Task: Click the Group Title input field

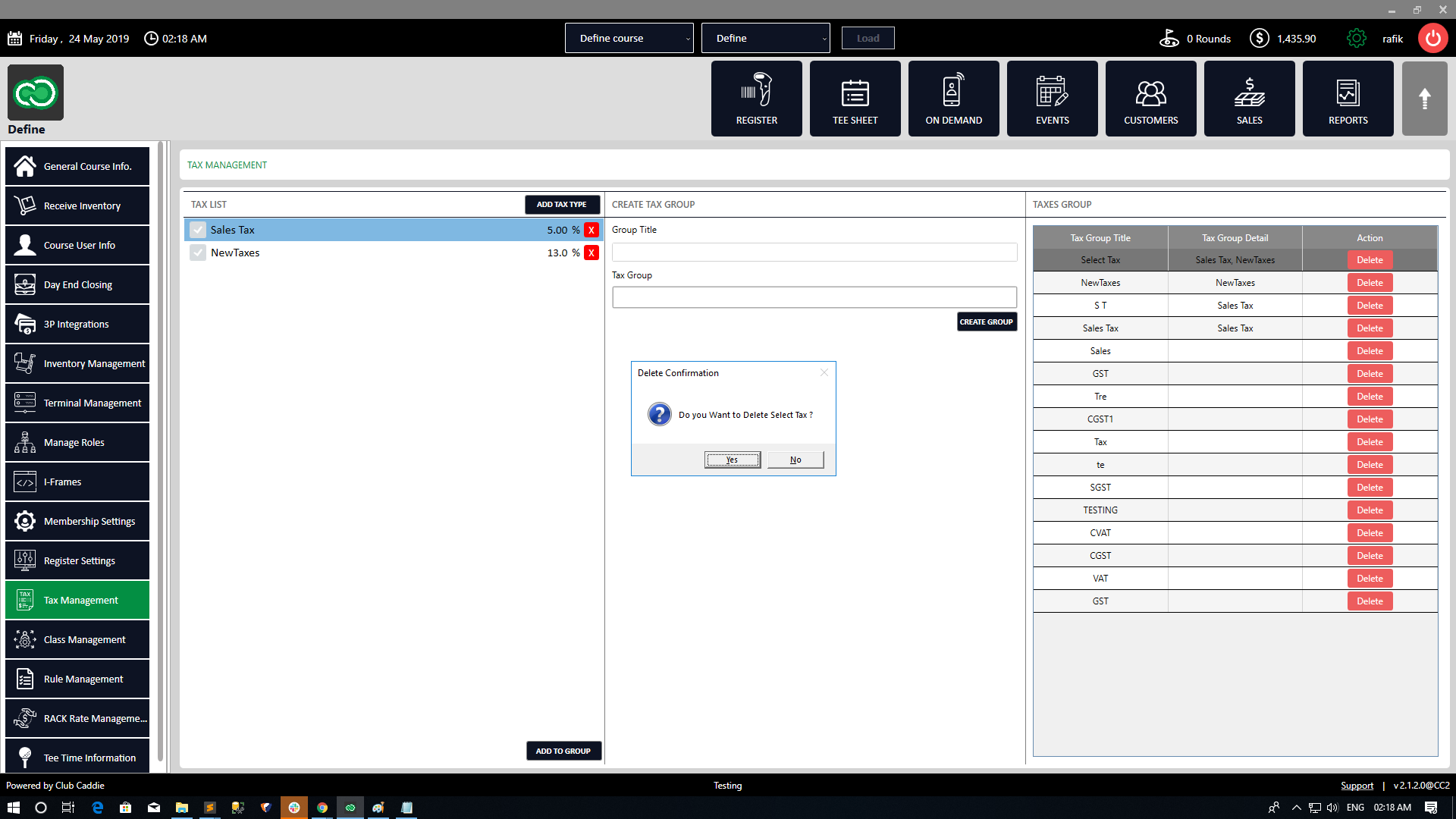Action: [x=814, y=252]
